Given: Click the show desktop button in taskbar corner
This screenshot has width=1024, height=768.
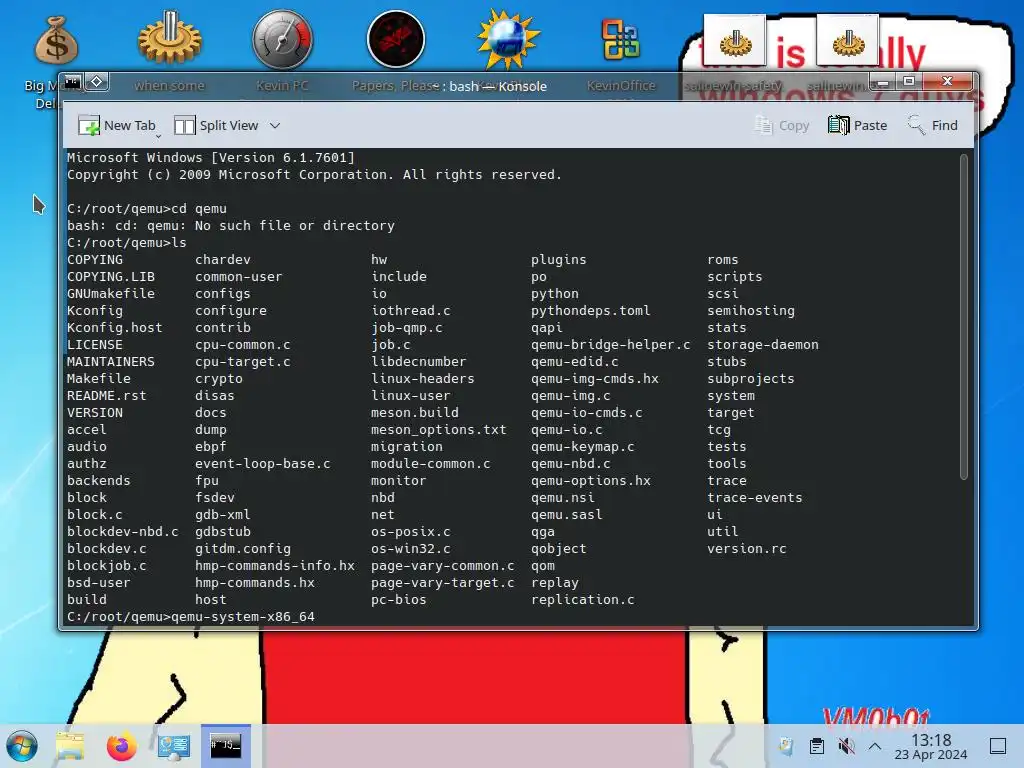Looking at the screenshot, I should [x=998, y=746].
